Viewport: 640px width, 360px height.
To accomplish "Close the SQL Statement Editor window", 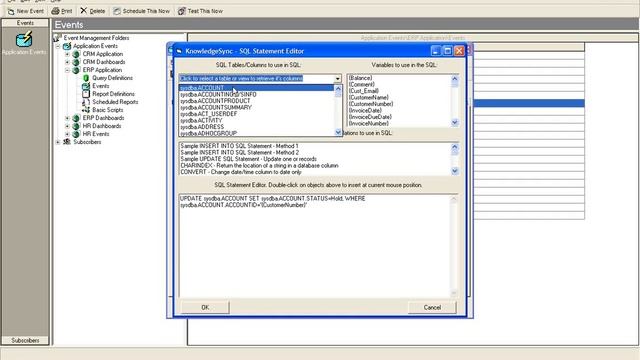I will pos(459,51).
